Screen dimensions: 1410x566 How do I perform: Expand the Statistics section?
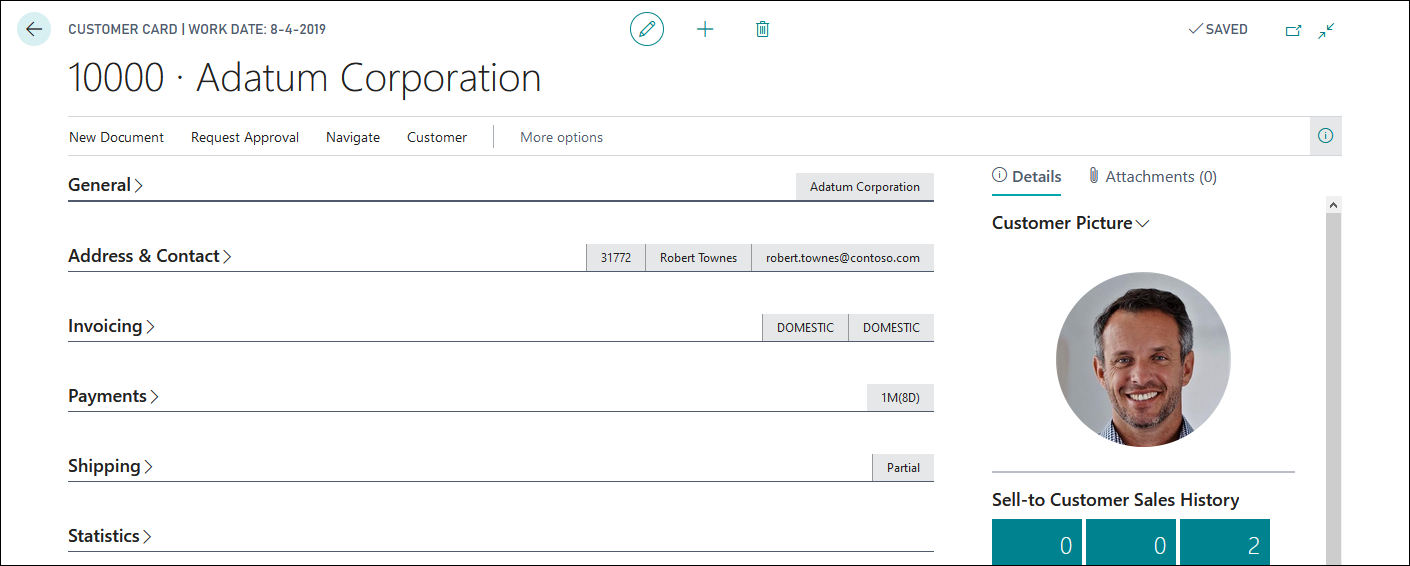coord(110,536)
